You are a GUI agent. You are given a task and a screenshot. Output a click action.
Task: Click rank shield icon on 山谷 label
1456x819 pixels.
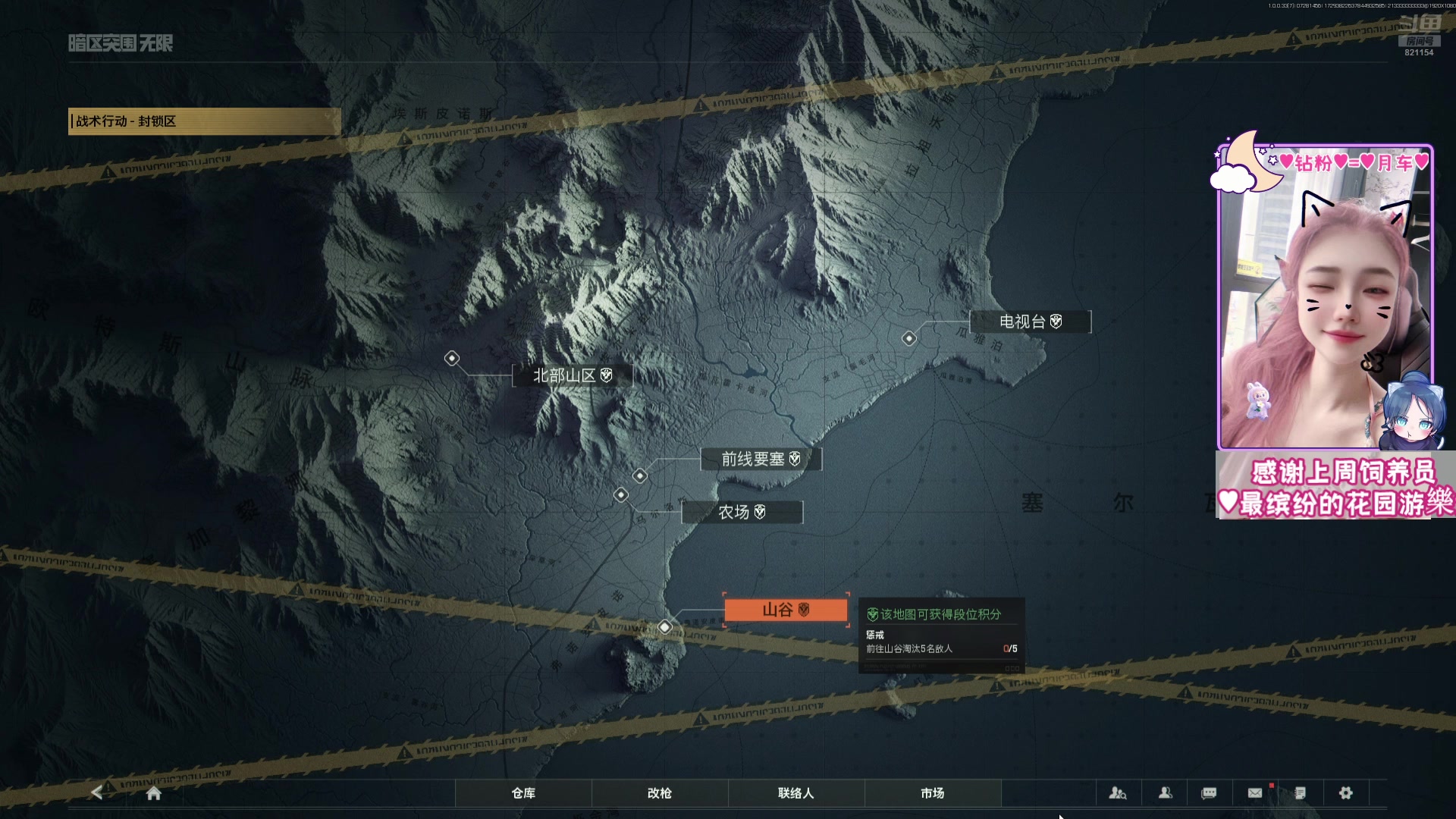pos(804,610)
